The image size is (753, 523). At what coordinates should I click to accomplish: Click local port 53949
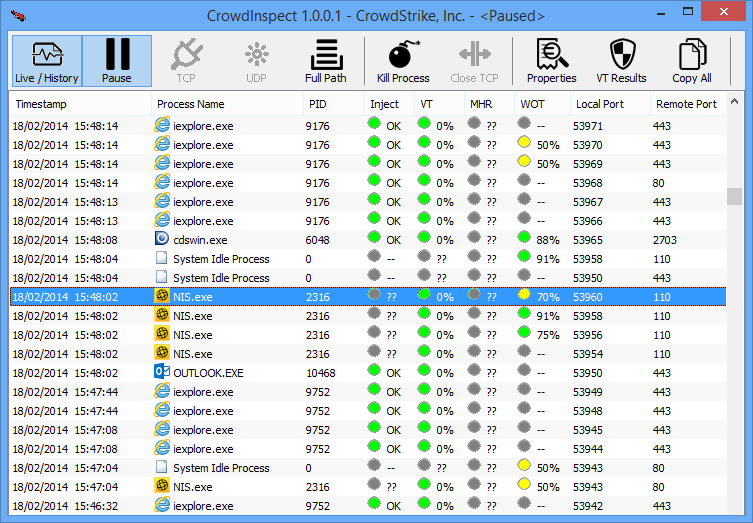(x=588, y=392)
